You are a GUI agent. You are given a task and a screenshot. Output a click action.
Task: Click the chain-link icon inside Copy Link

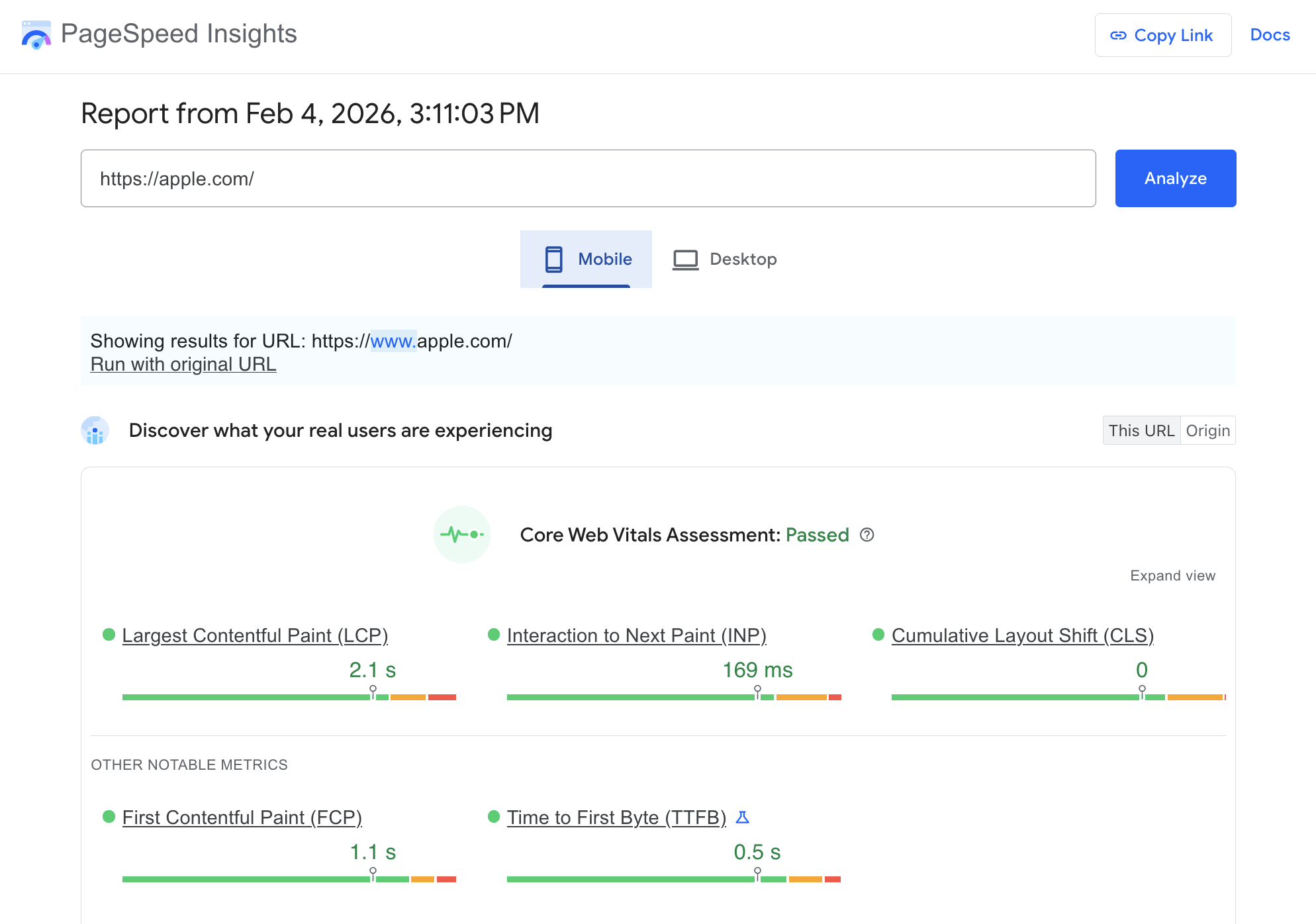1119,36
